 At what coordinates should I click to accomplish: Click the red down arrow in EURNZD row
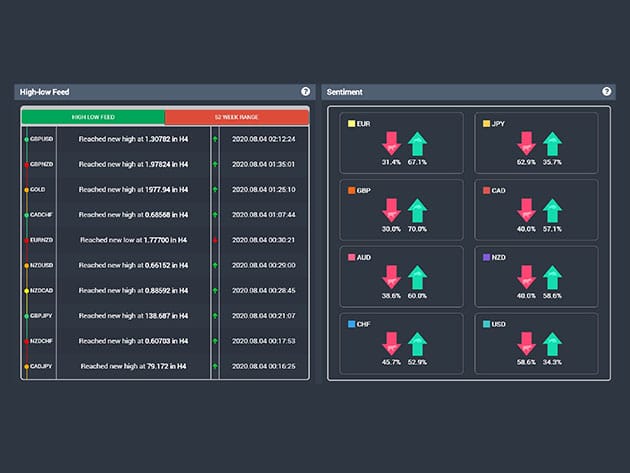click(x=215, y=240)
